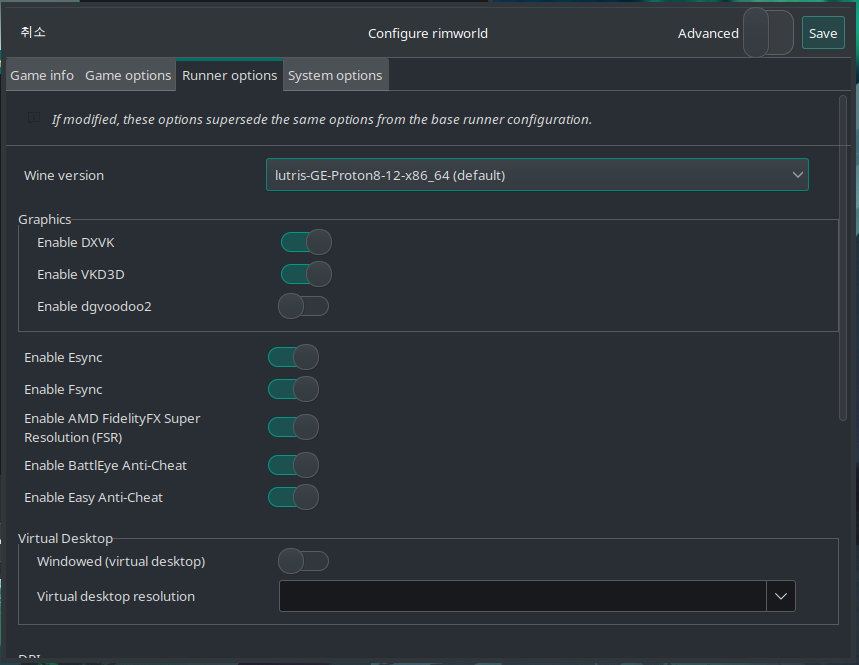Click the 'Enable DXVK' label text
859x665 pixels.
pos(76,243)
